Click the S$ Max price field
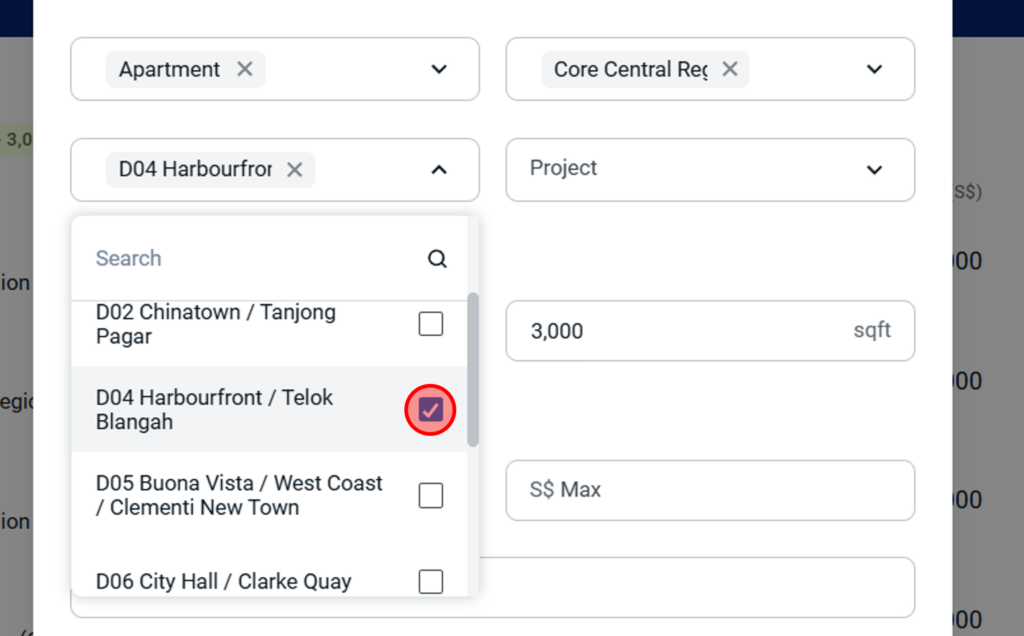This screenshot has width=1024, height=636. 710,490
